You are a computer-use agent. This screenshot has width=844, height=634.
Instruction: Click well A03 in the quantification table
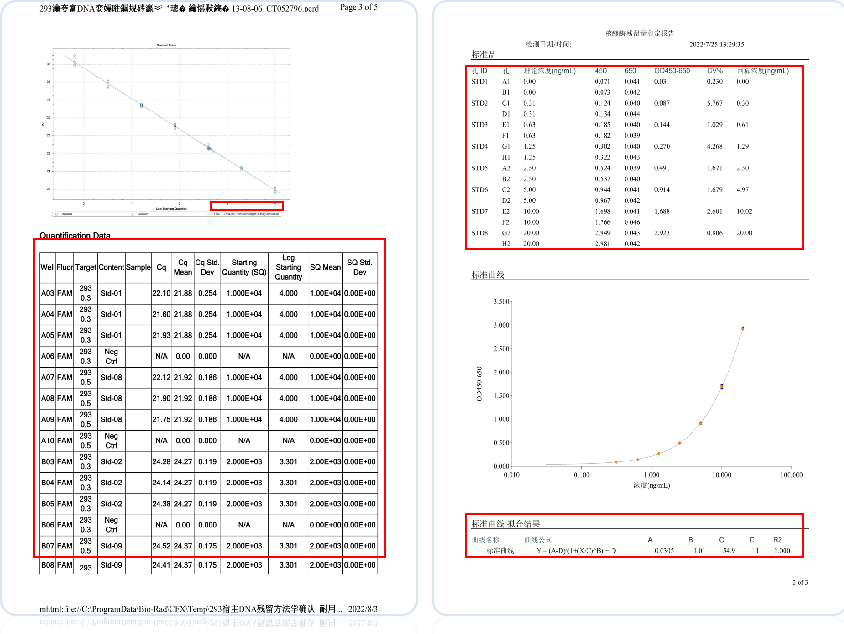click(x=47, y=292)
